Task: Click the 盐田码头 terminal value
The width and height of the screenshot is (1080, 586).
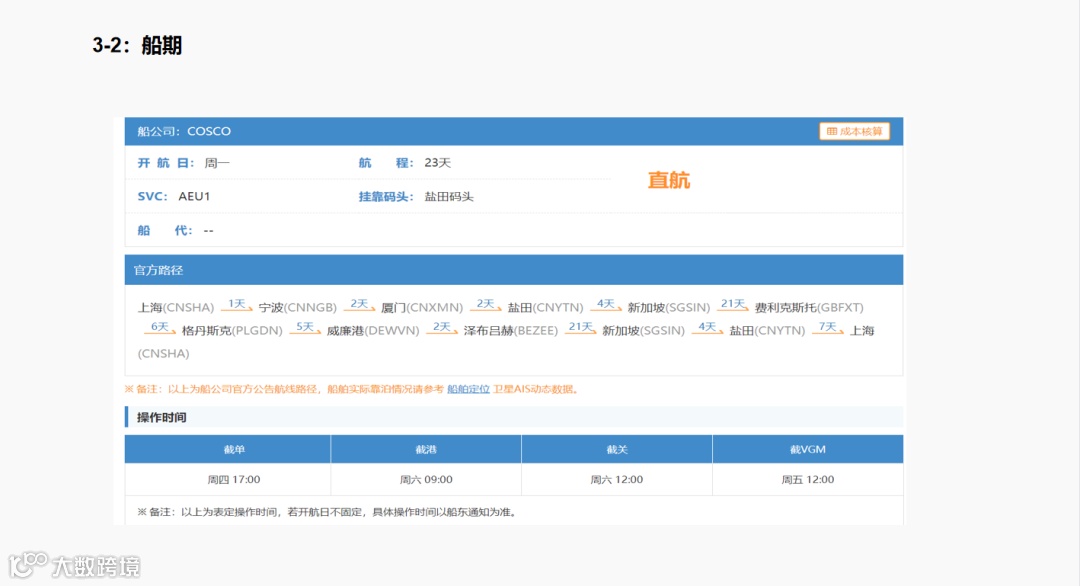Action: coord(449,197)
